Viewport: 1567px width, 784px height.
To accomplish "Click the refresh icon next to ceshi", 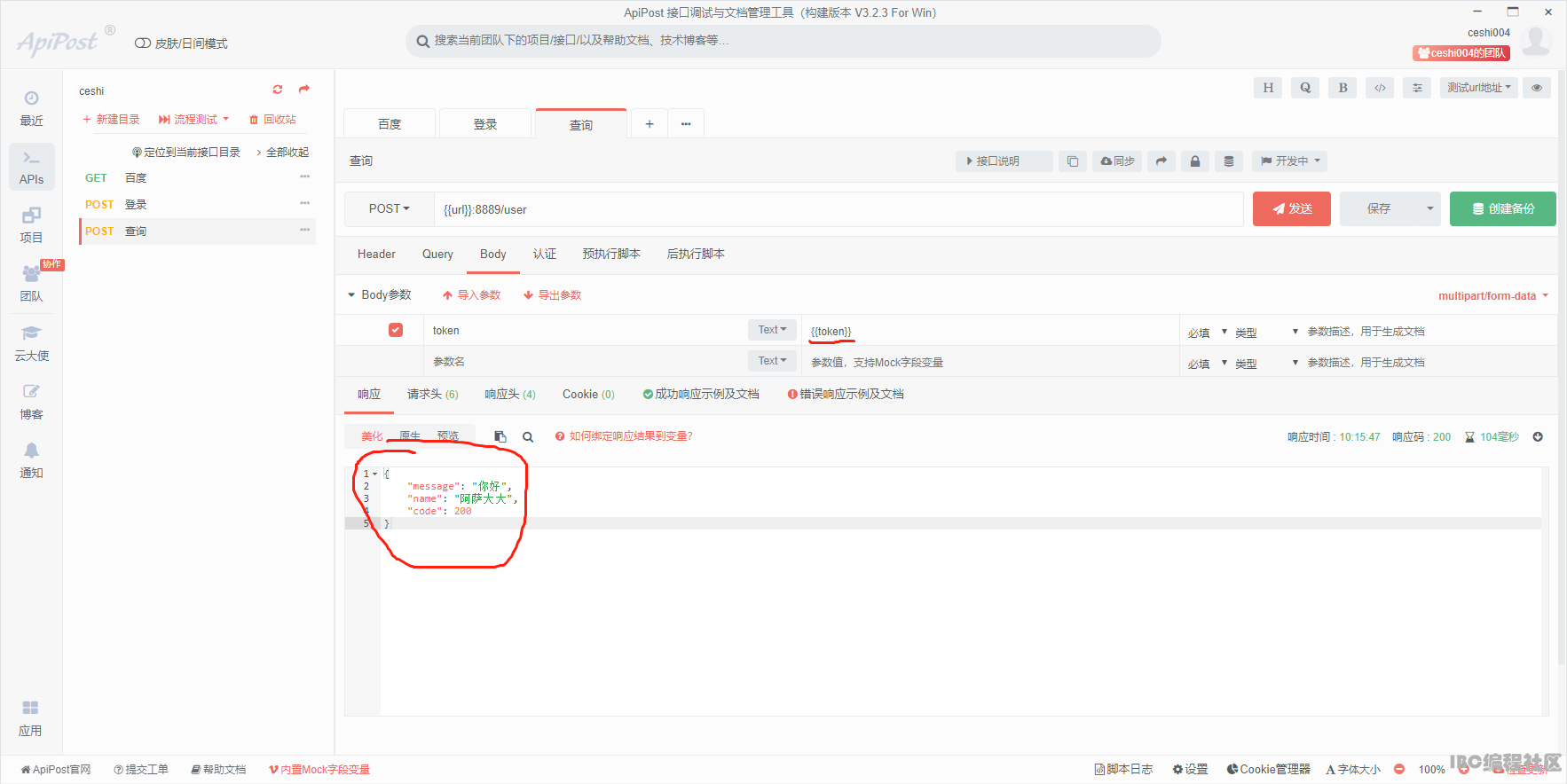I will coord(278,90).
